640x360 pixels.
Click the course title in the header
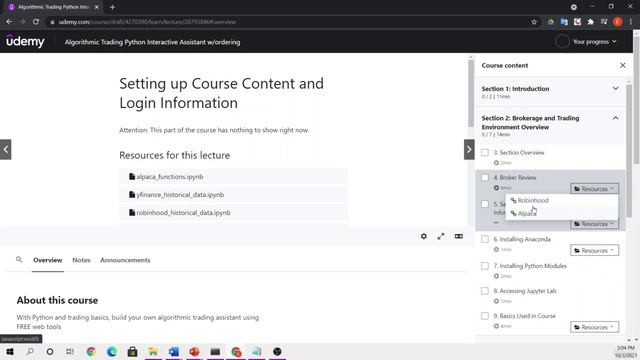(x=152, y=42)
